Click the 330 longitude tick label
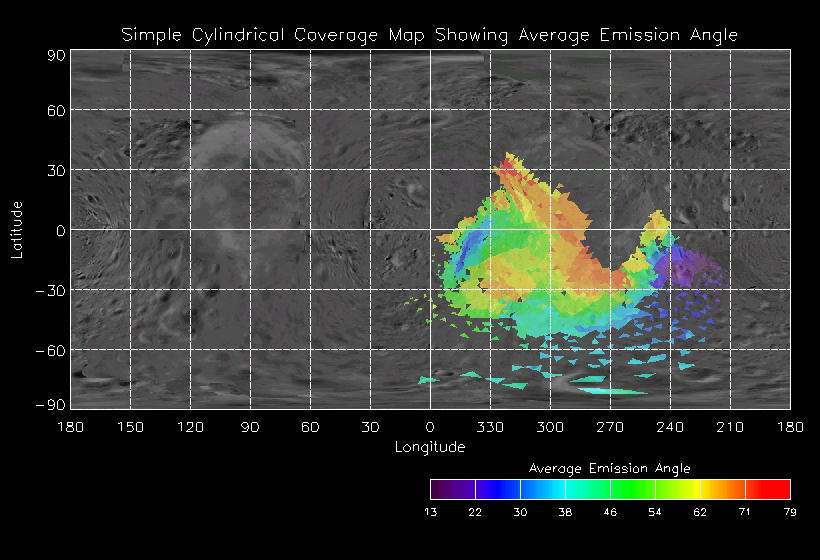This screenshot has height=560, width=820. point(490,427)
